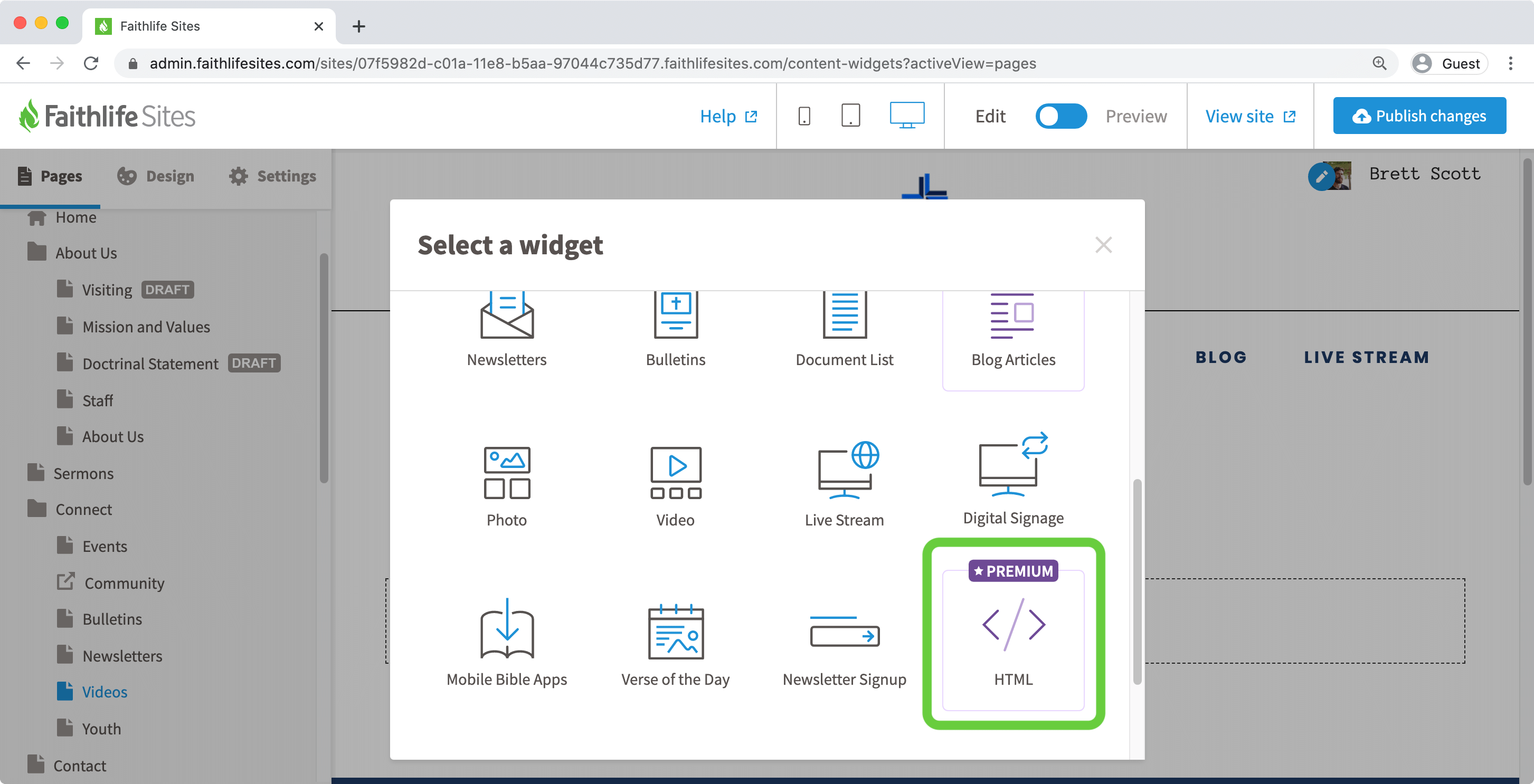Click the profile edit pencil icon
Image resolution: width=1534 pixels, height=784 pixels.
tap(1321, 177)
